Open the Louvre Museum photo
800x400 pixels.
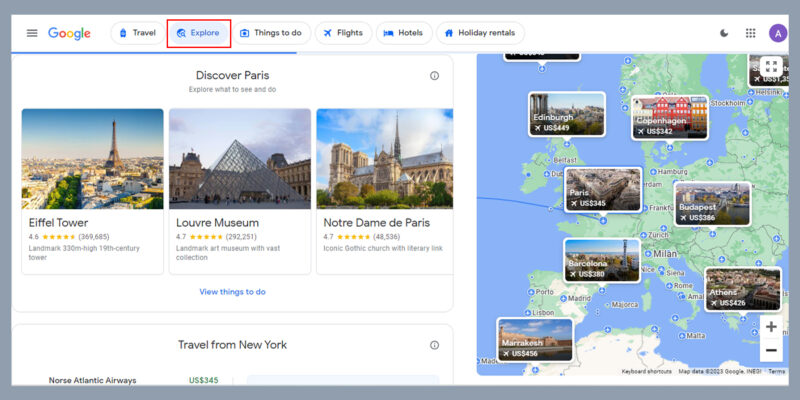click(240, 159)
